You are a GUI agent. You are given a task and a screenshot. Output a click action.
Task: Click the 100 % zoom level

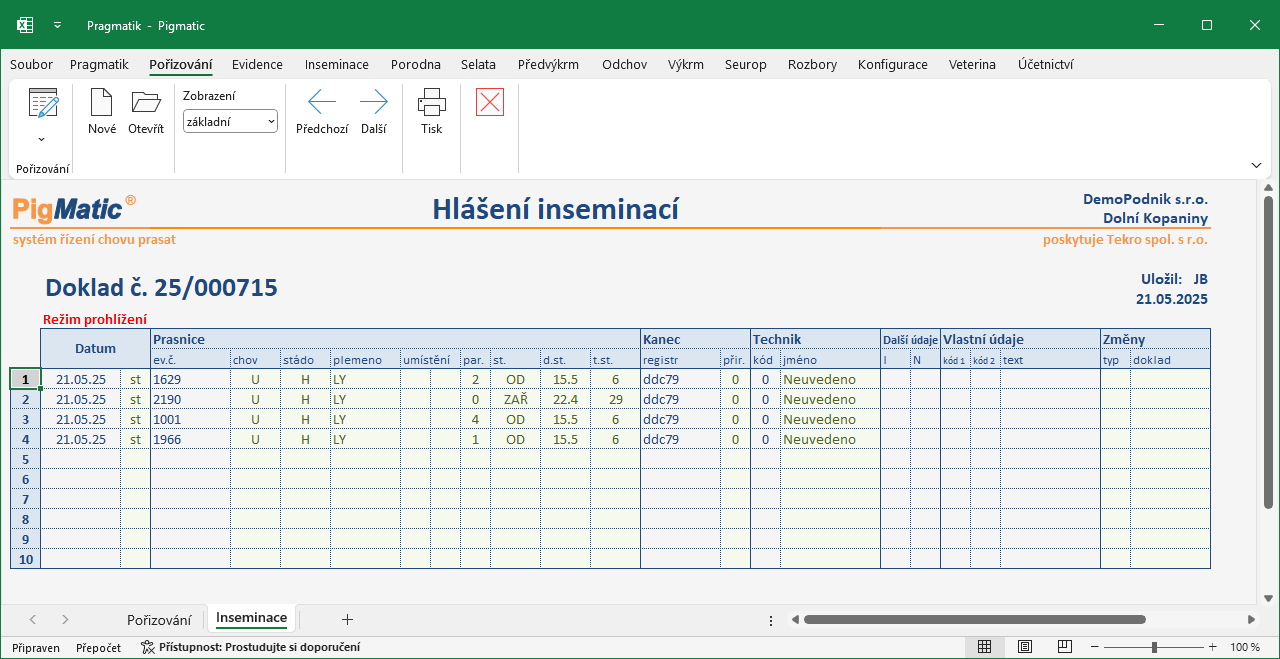(1245, 647)
